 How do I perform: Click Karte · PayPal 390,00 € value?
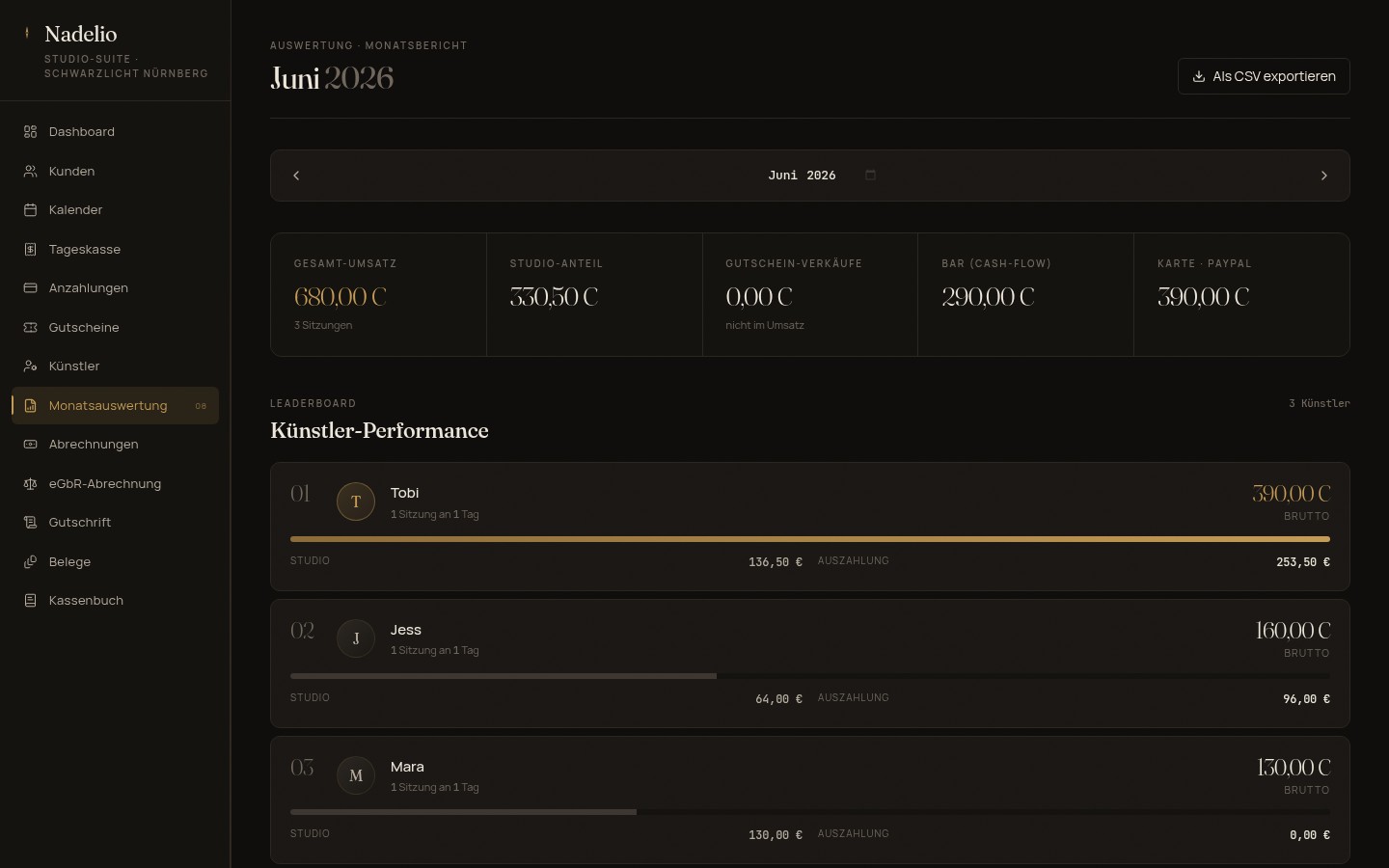1204,297
